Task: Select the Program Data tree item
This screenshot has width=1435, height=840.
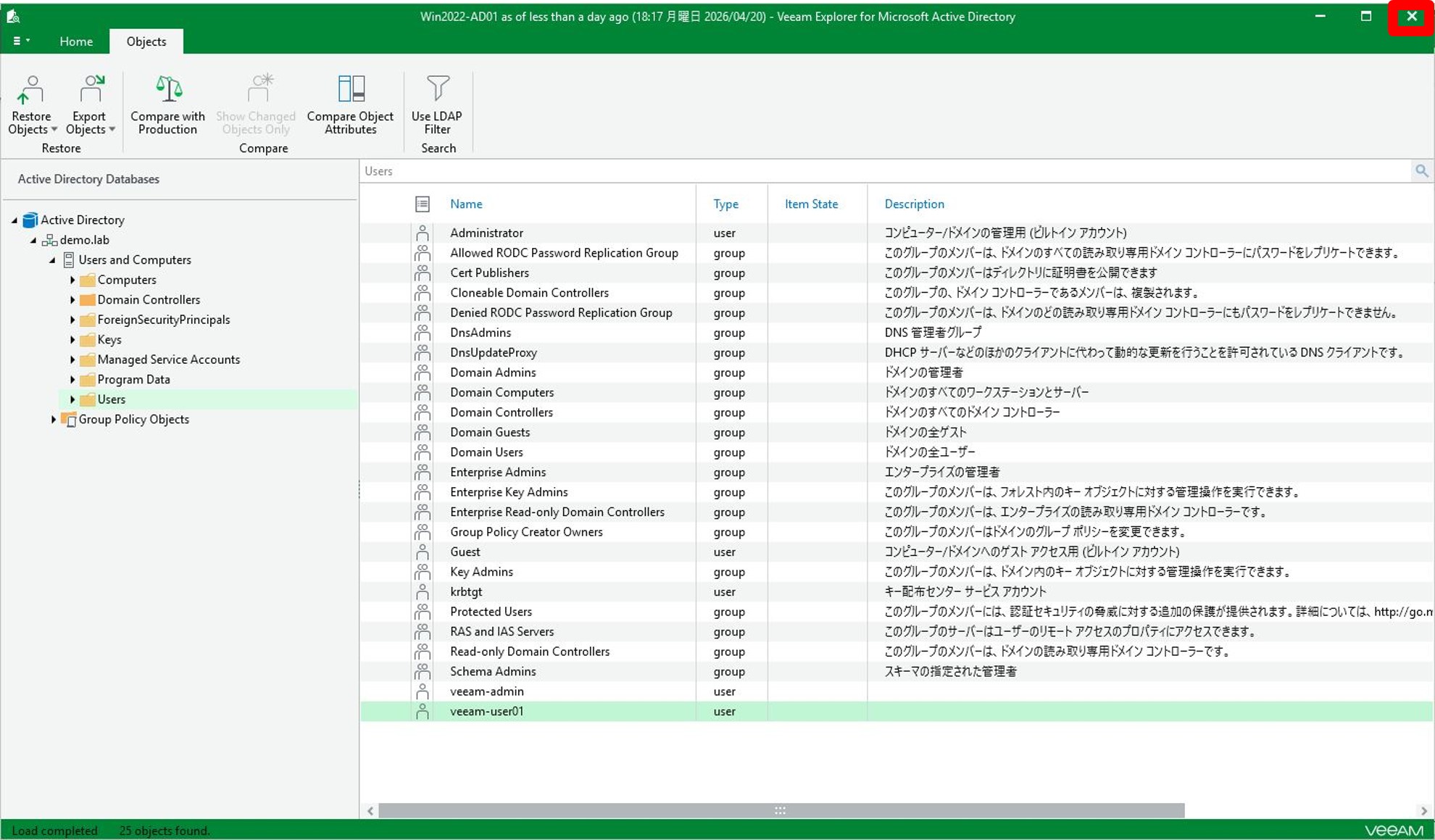Action: 134,380
